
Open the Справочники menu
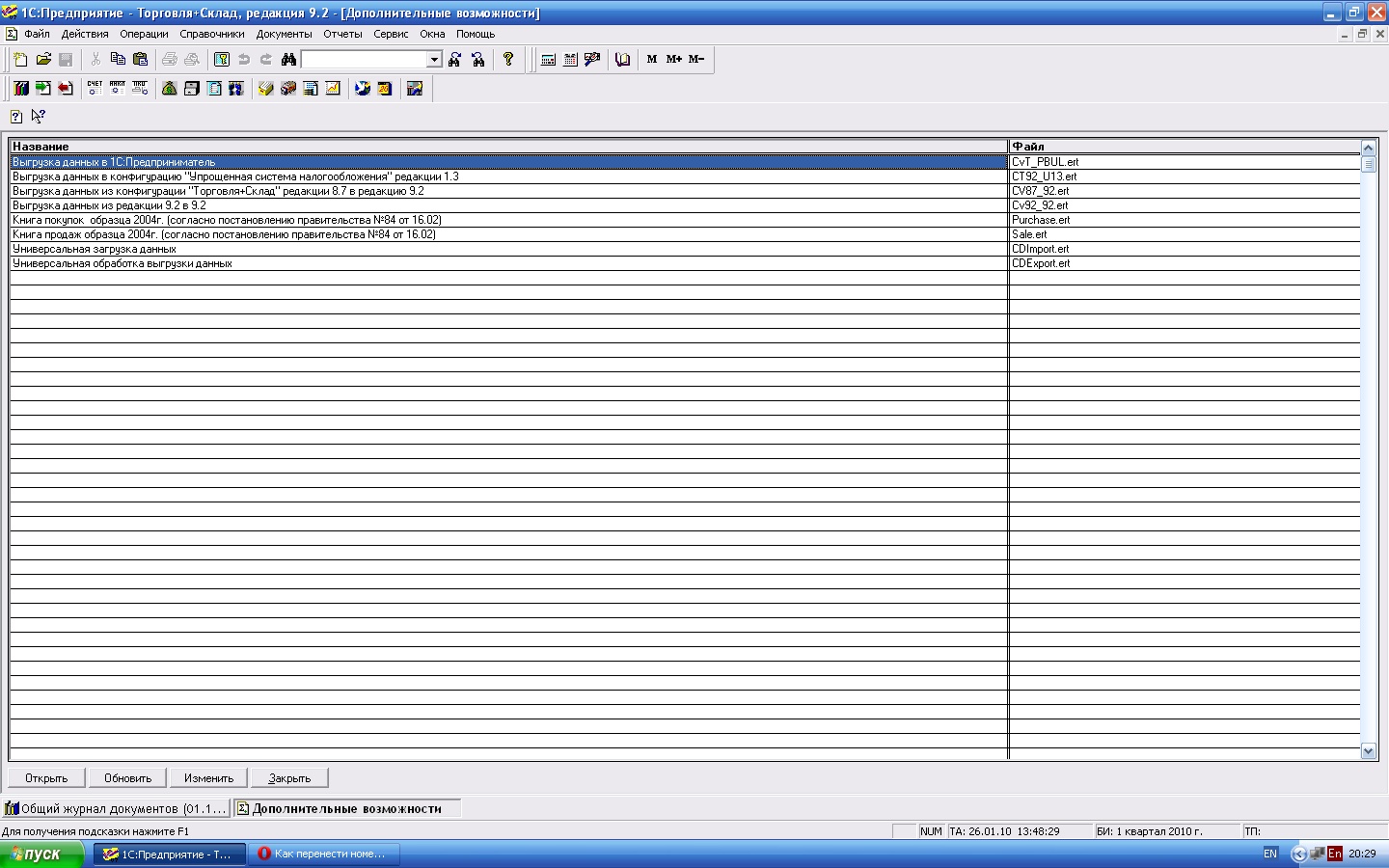coord(211,34)
